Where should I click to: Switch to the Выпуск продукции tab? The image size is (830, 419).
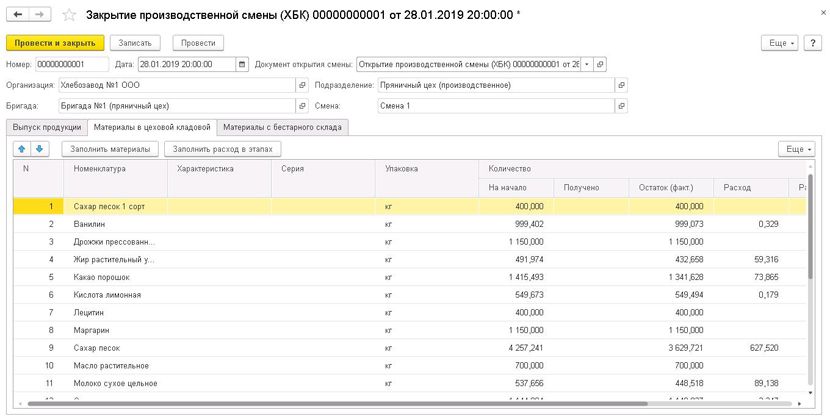coord(47,127)
